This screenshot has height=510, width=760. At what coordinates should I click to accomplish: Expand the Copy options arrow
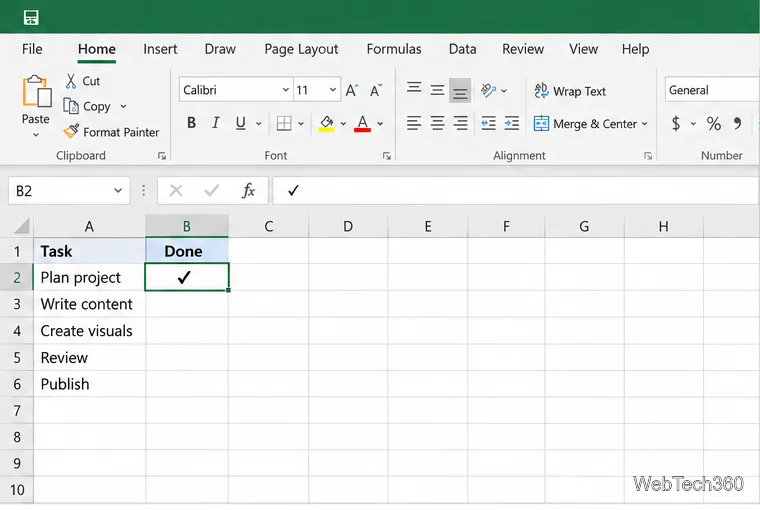(123, 106)
